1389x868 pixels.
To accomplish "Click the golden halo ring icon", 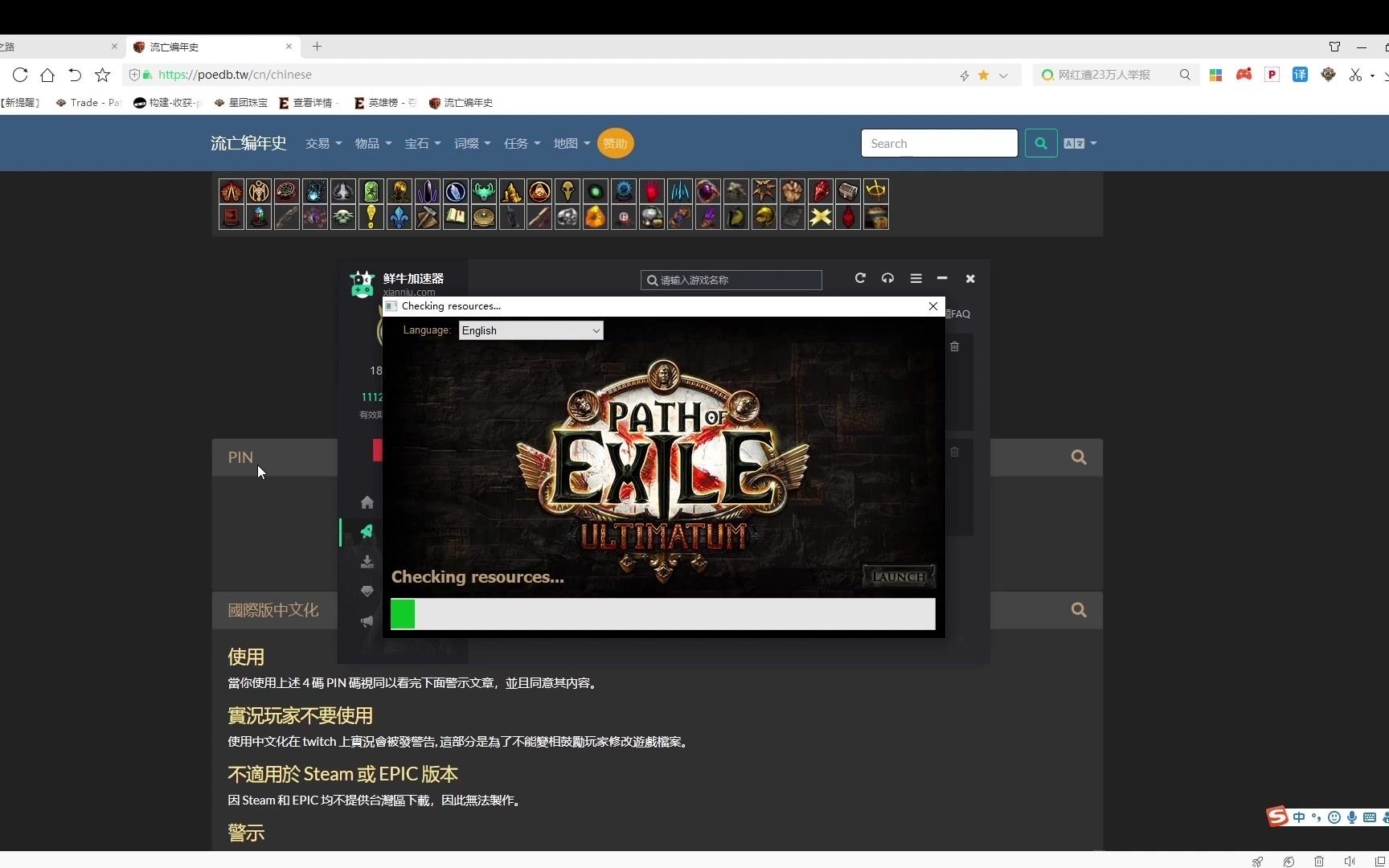I will (876, 191).
